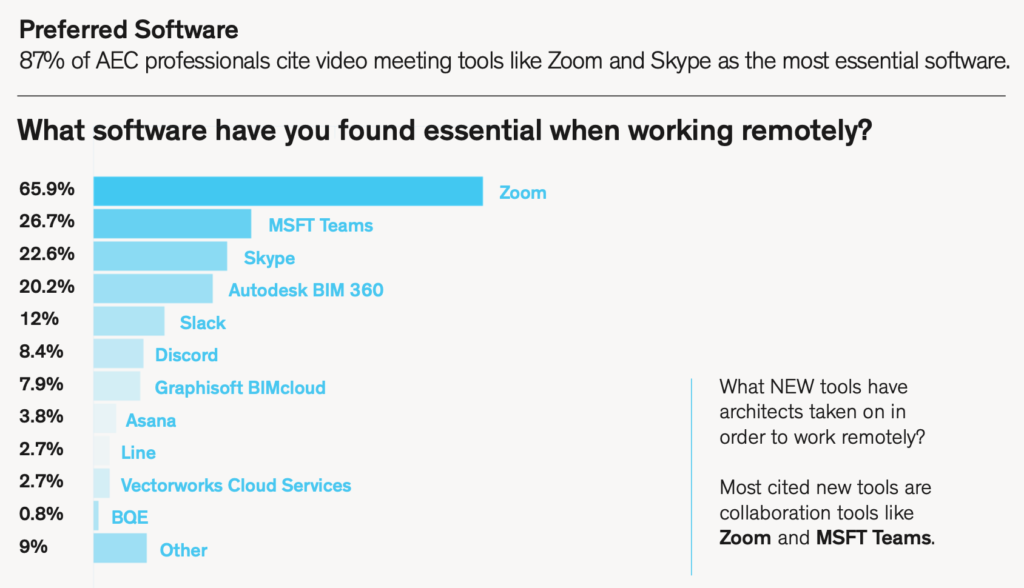Select the 20.2% percentage value
Screen dimensions: 1024x588
(43, 286)
